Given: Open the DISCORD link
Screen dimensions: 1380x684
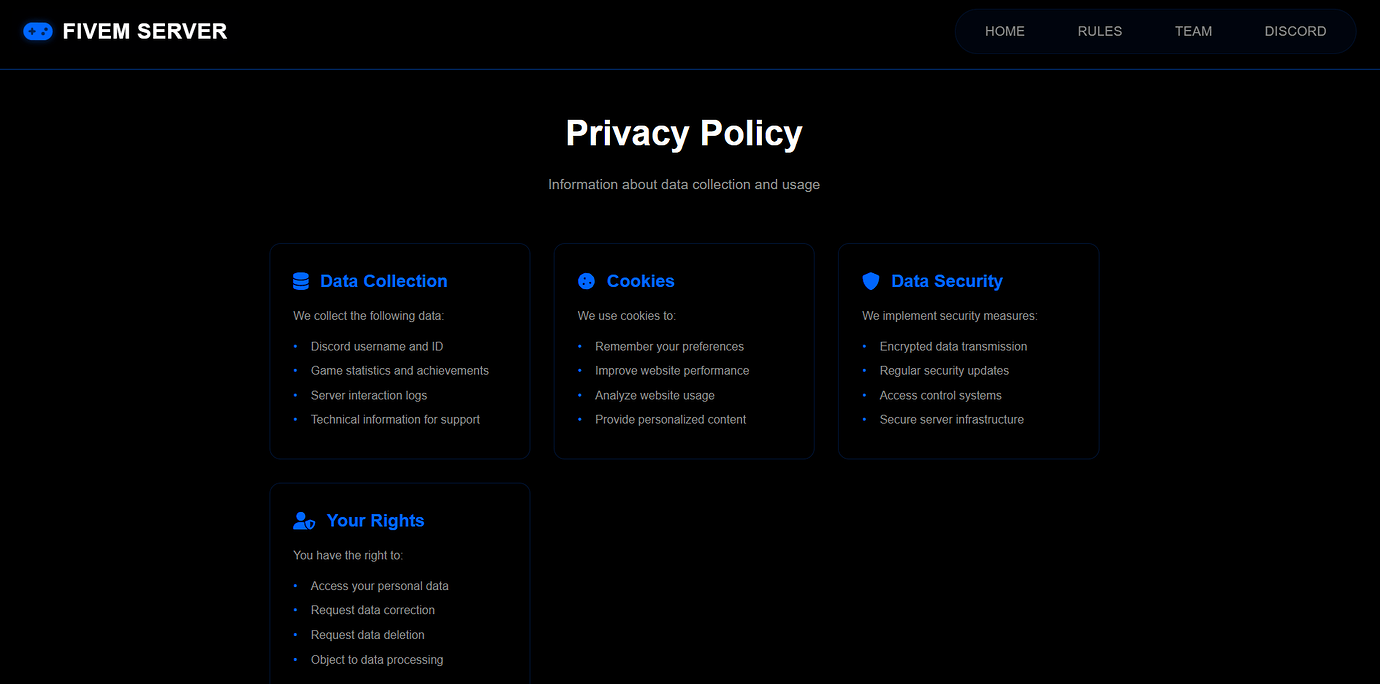Looking at the screenshot, I should [x=1295, y=31].
